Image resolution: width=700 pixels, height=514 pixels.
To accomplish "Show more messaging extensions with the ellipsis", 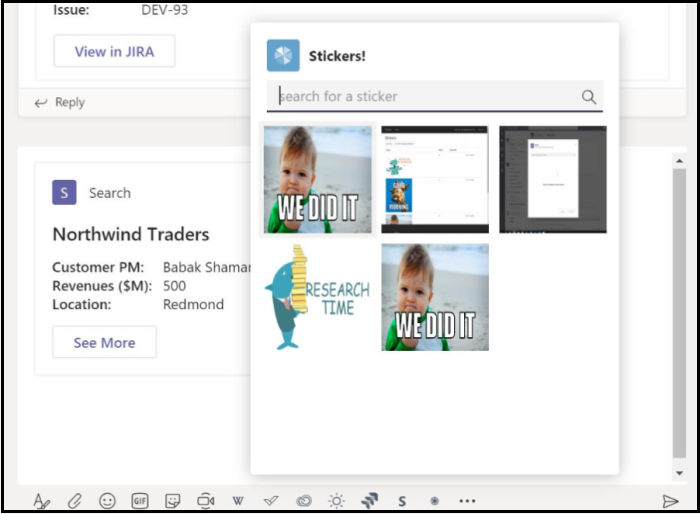I will tap(467, 501).
